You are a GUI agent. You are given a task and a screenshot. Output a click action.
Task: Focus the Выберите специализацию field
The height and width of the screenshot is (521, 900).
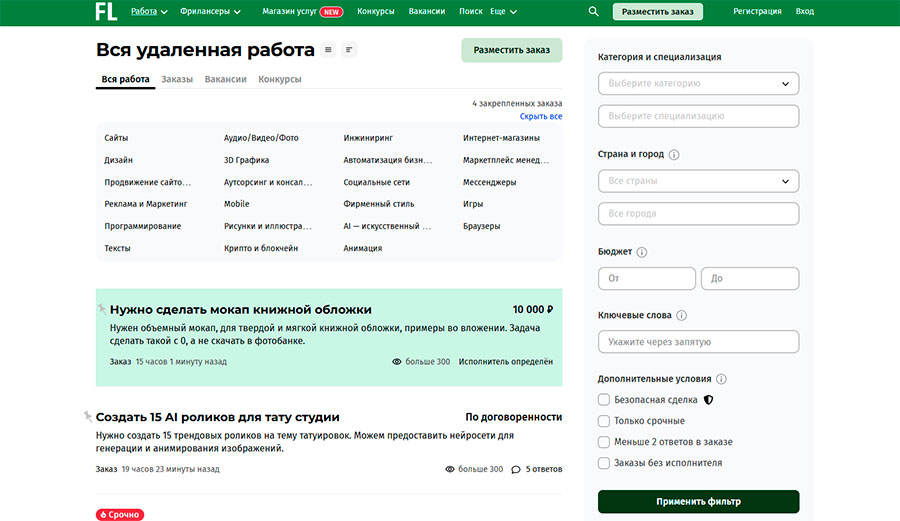point(699,116)
